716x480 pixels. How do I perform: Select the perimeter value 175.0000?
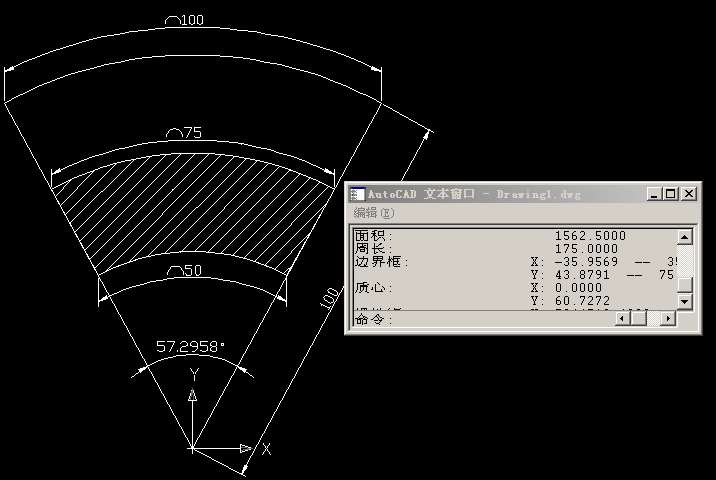coord(586,249)
